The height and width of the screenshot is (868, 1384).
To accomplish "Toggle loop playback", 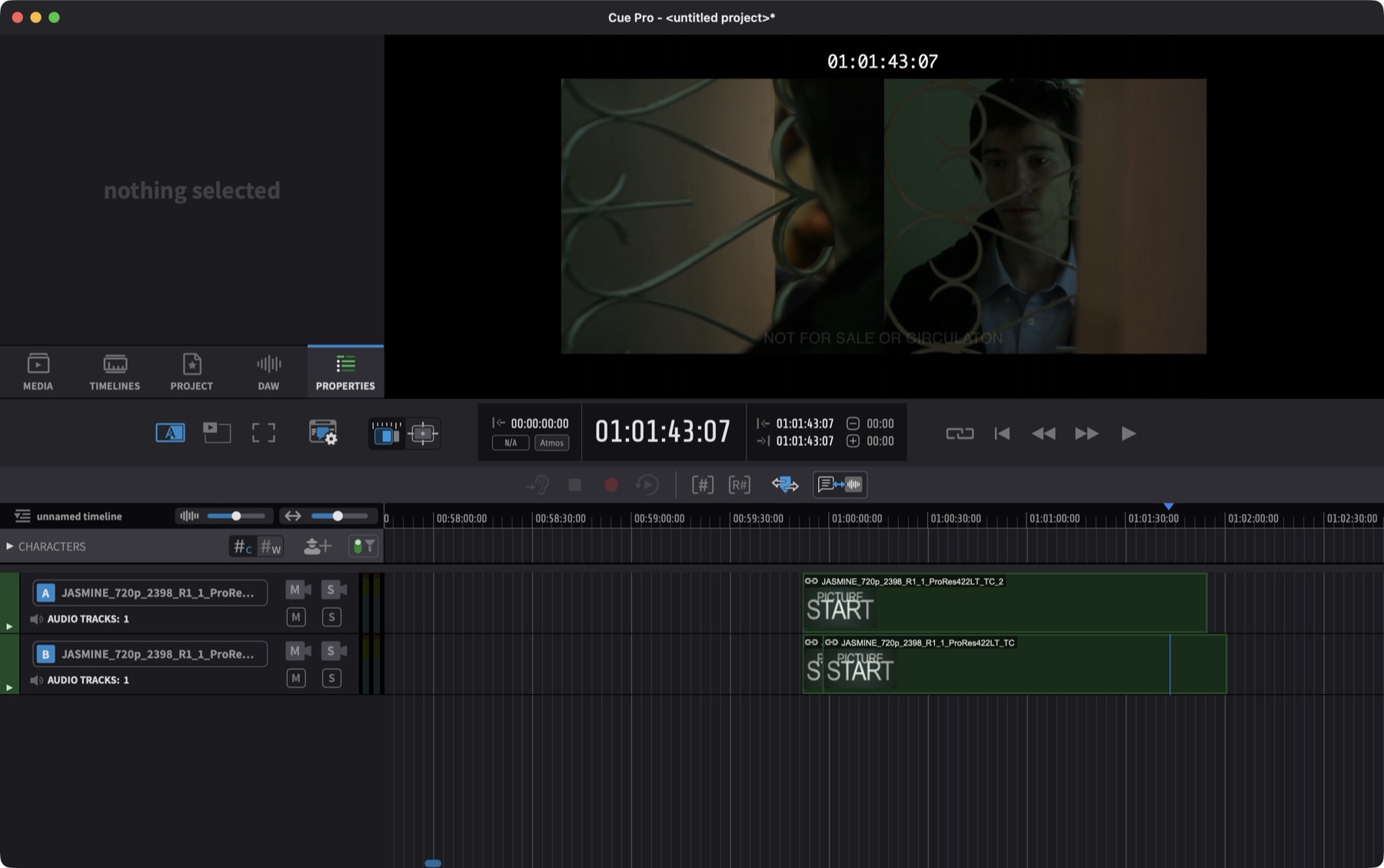I will tap(960, 434).
